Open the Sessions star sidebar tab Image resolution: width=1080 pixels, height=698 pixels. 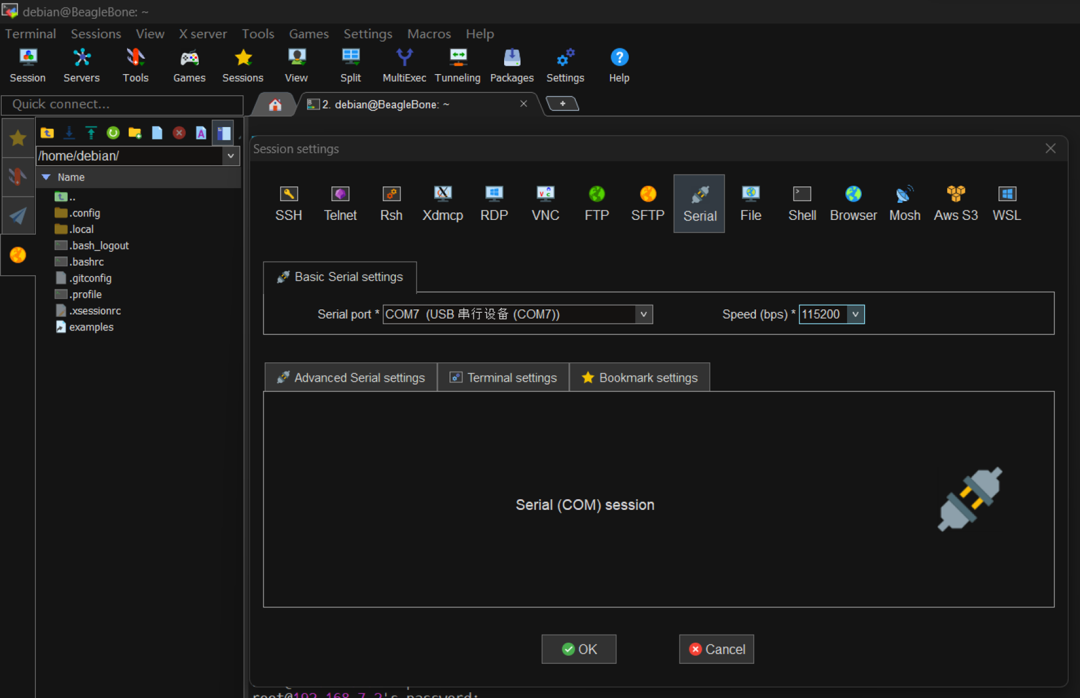[x=18, y=138]
